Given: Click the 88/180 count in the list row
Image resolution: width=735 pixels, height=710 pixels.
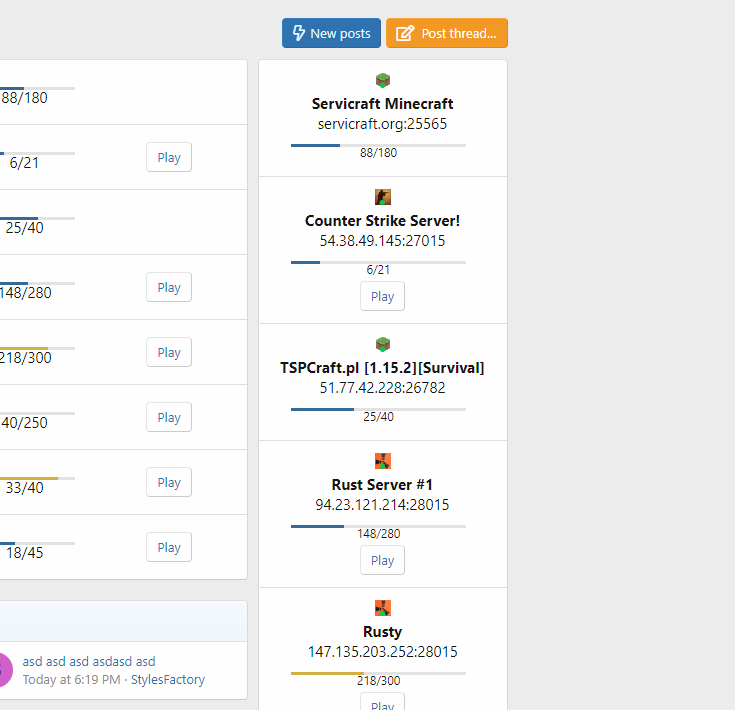Looking at the screenshot, I should (24, 98).
